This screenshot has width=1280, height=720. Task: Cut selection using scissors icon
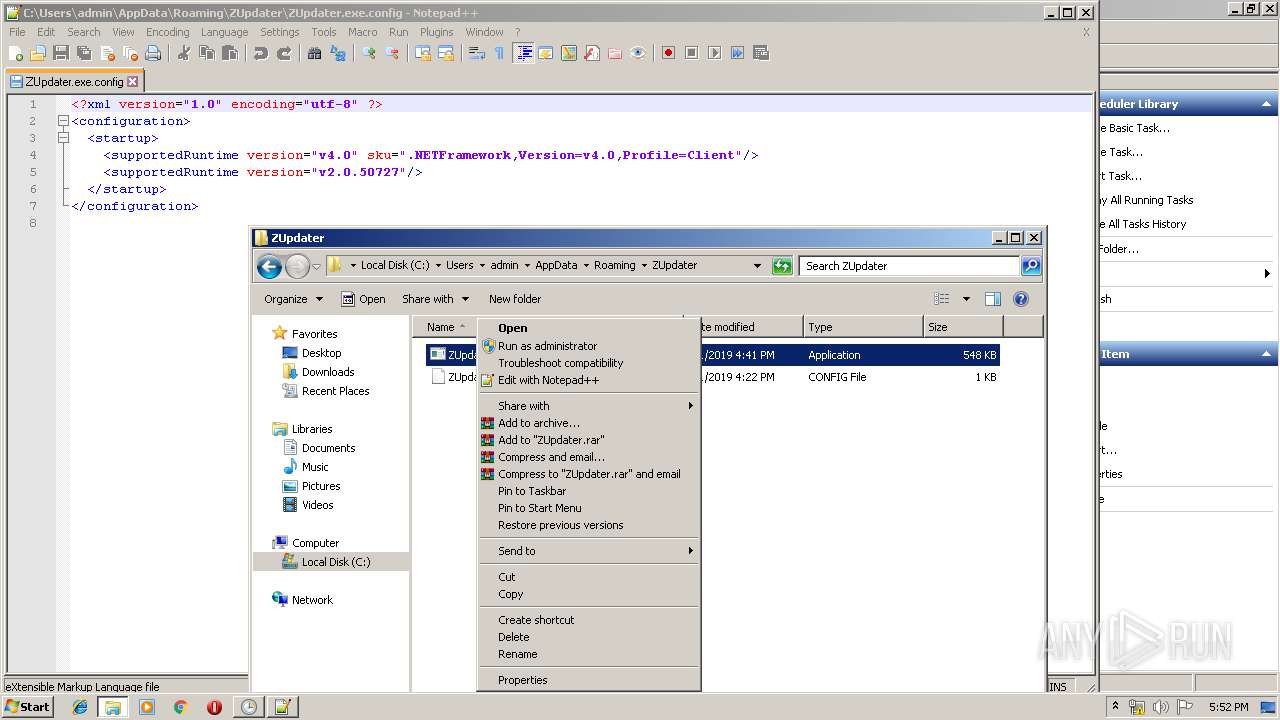coord(183,53)
